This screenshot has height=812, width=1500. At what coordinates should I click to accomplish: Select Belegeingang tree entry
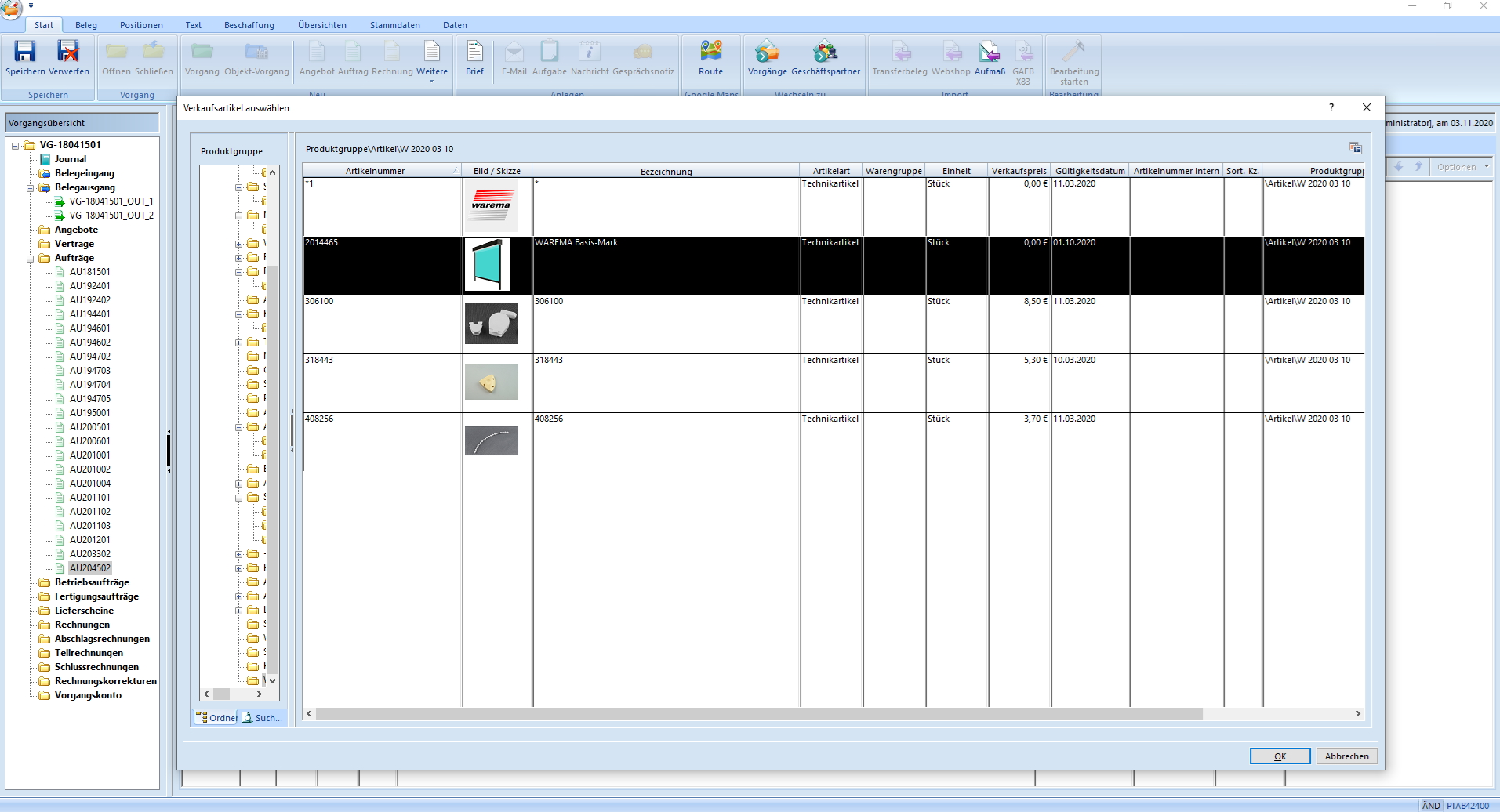(x=85, y=173)
